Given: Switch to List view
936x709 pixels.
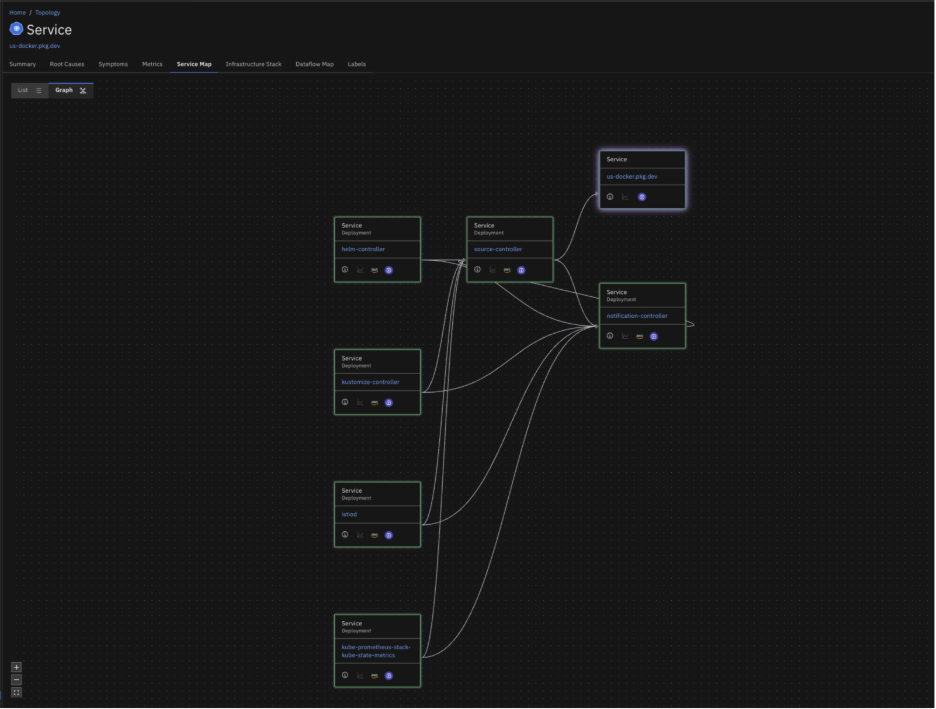Looking at the screenshot, I should pyautogui.click(x=29, y=90).
